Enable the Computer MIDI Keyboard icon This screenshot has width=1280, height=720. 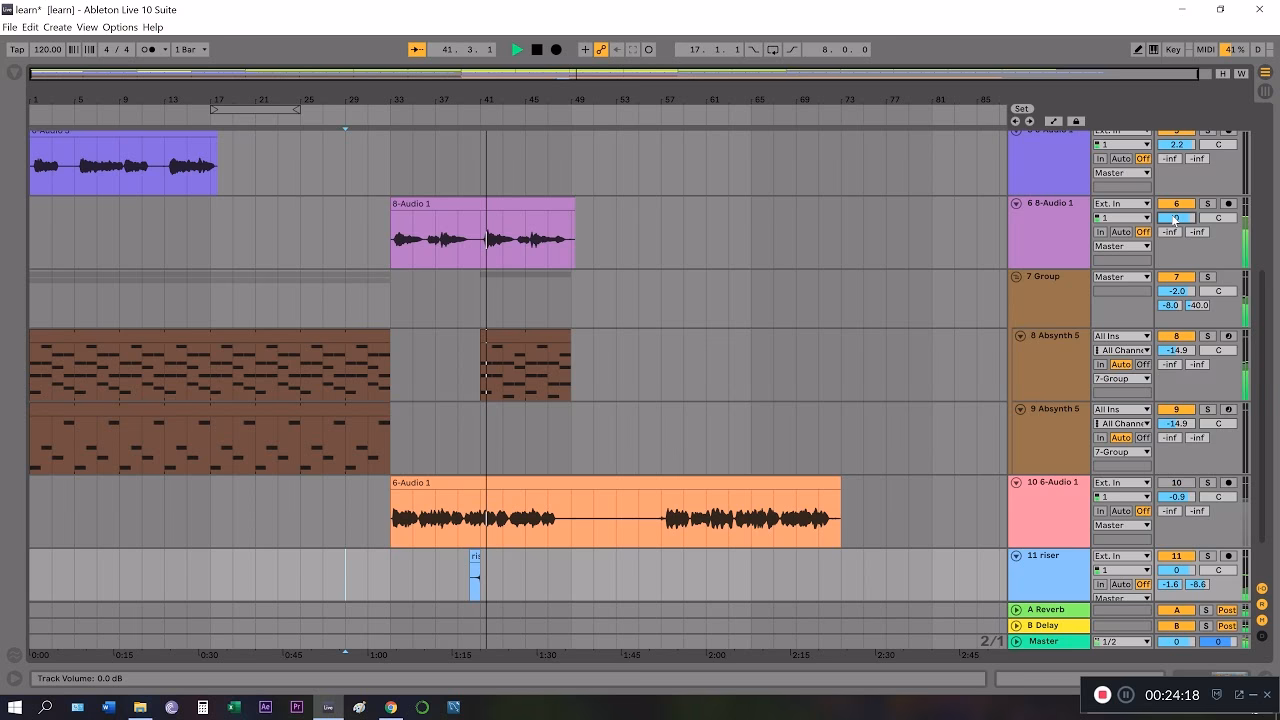click(x=1155, y=48)
